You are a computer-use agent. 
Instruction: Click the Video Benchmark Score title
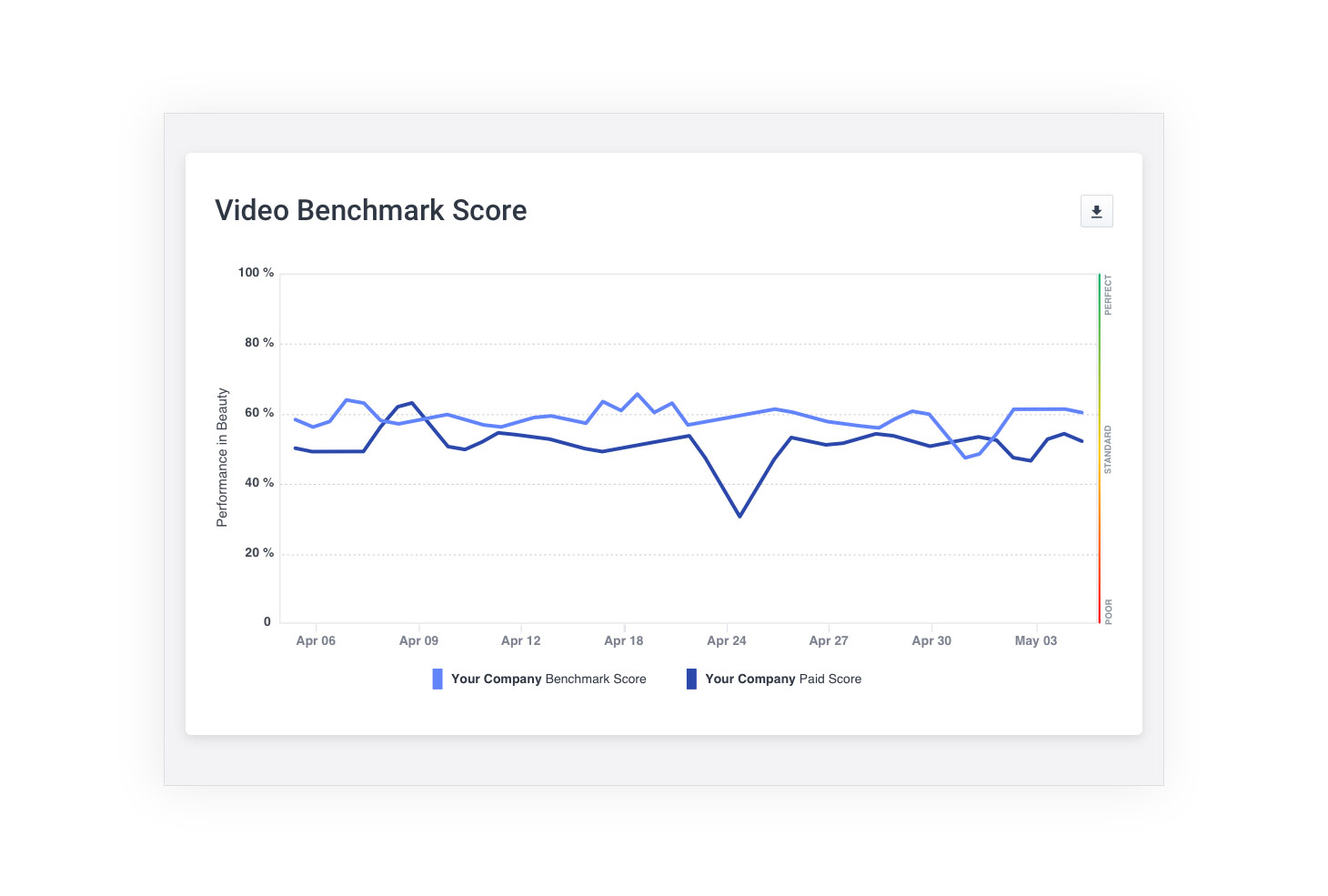[370, 210]
